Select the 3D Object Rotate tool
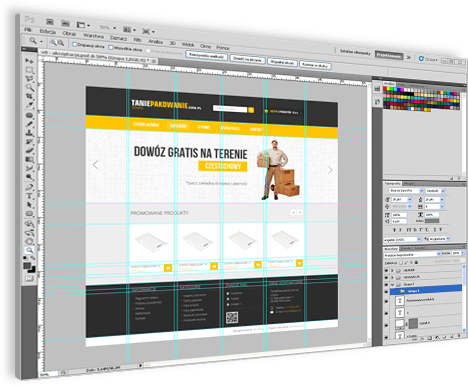This screenshot has height=386, width=468. coord(29,224)
